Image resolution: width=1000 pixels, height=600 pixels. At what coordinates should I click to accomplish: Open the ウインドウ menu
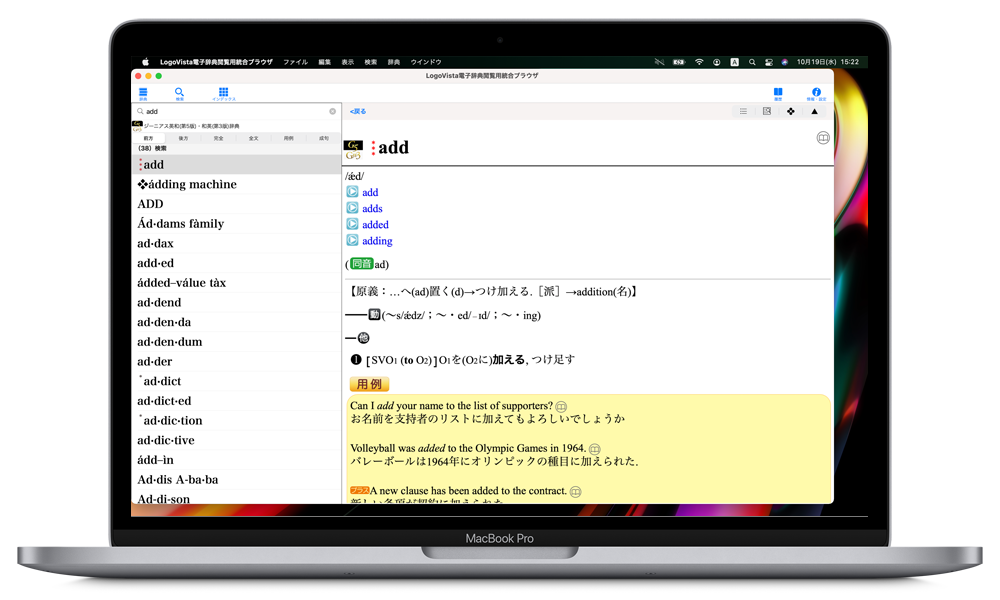point(426,62)
